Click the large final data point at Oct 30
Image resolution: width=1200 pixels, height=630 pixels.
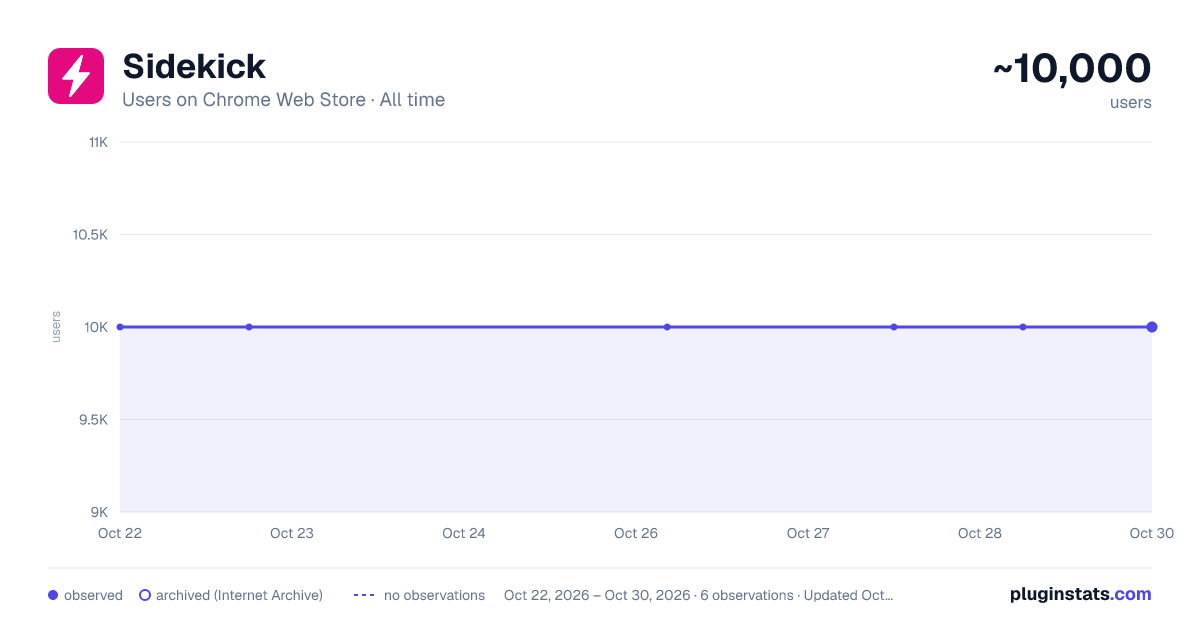click(1152, 327)
